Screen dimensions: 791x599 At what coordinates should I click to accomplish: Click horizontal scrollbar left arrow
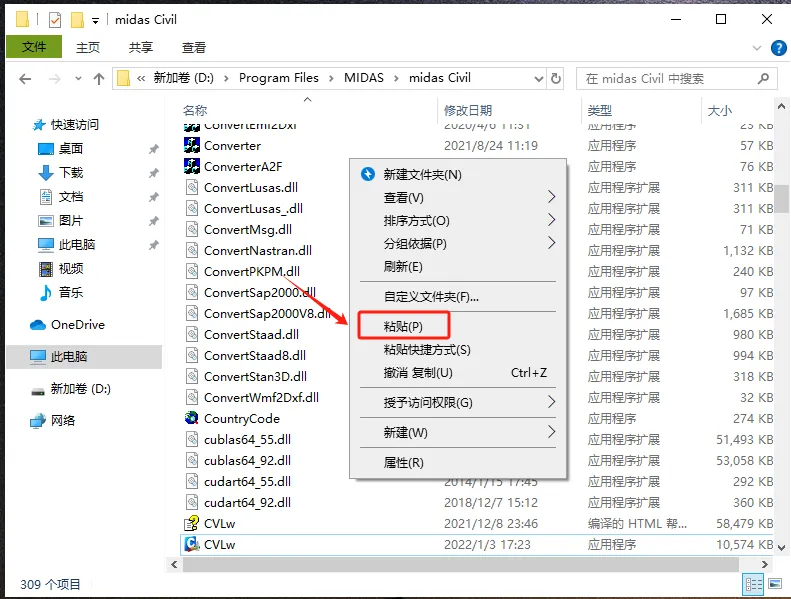174,564
